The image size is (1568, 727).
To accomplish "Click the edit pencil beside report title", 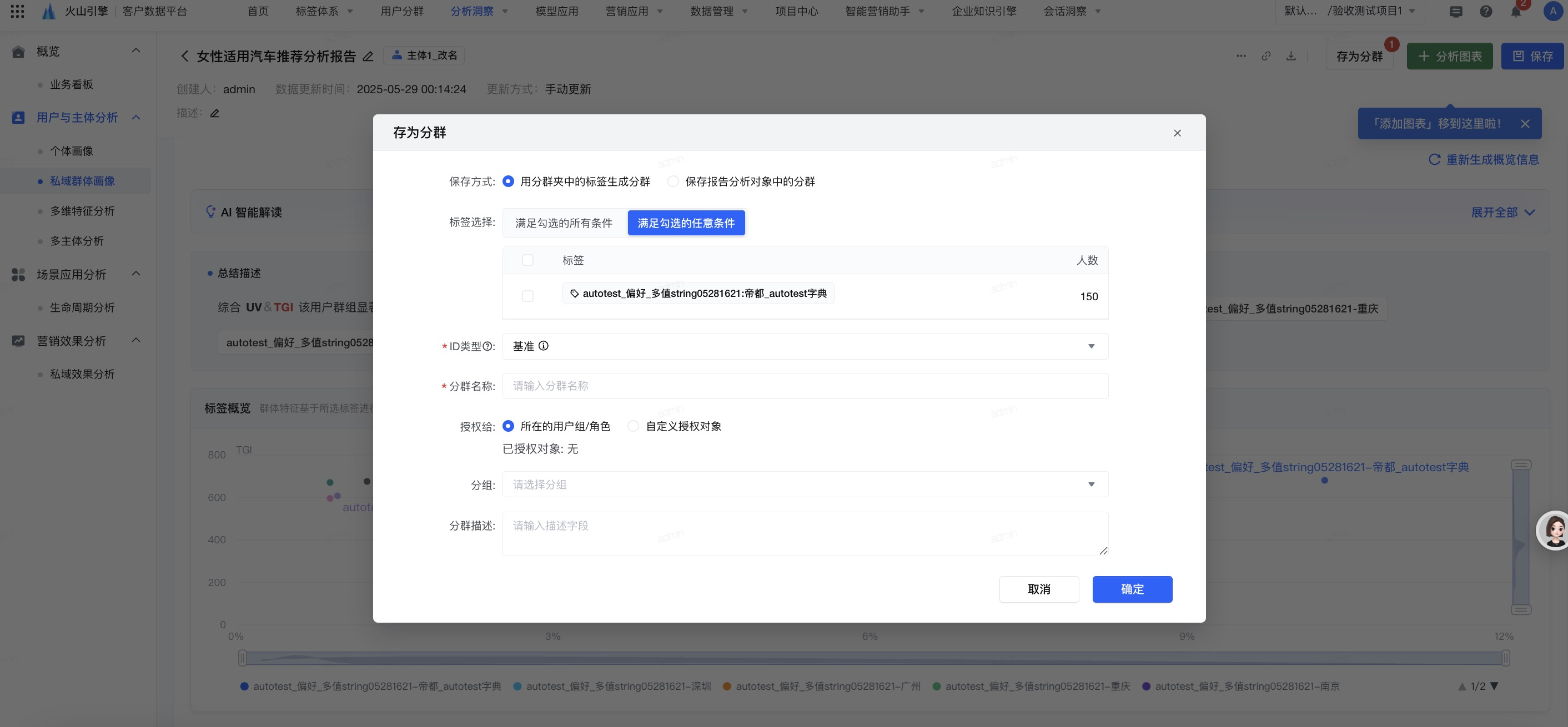I will pos(368,57).
